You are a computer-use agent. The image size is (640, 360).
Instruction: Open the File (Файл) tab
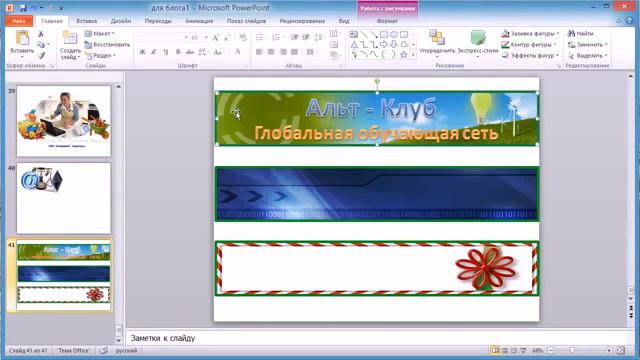coord(19,21)
